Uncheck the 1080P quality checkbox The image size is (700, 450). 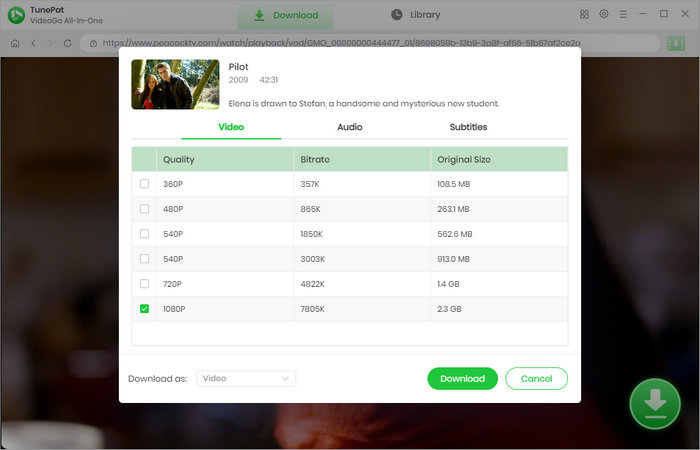tap(144, 308)
